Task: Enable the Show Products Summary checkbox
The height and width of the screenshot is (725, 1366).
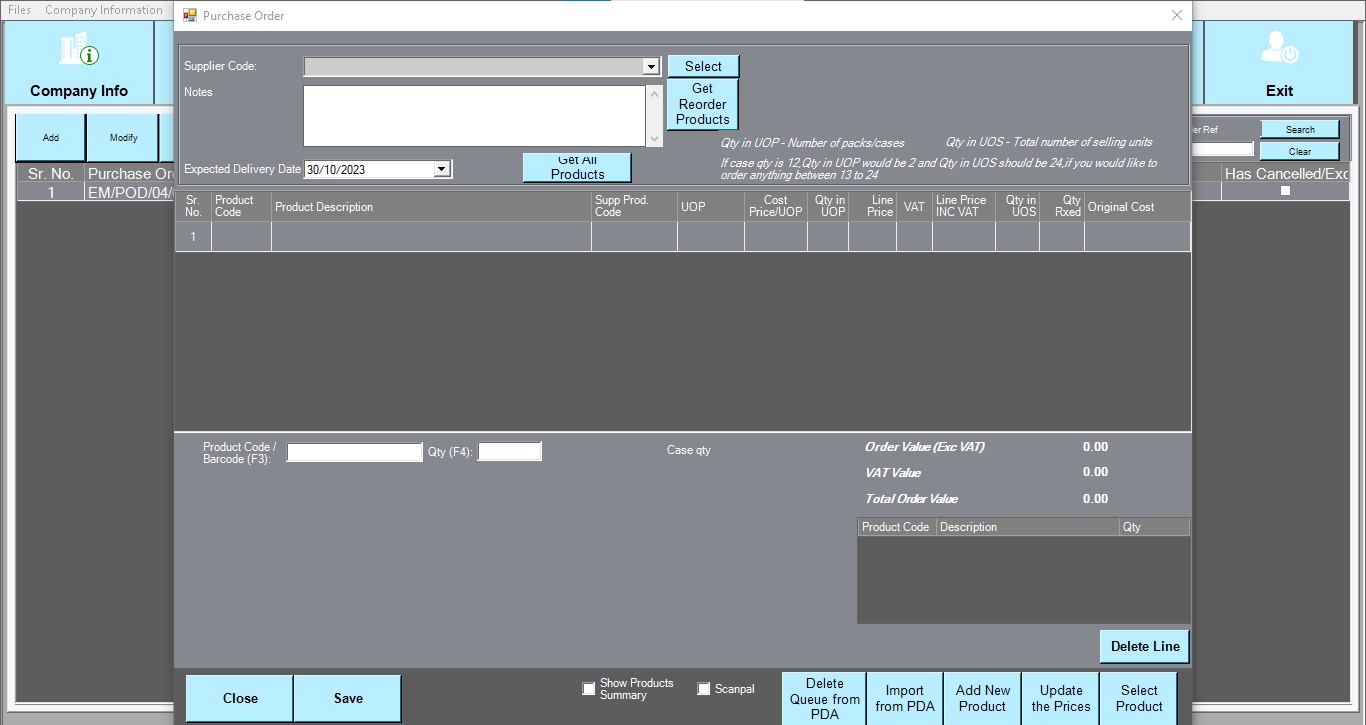Action: (589, 689)
